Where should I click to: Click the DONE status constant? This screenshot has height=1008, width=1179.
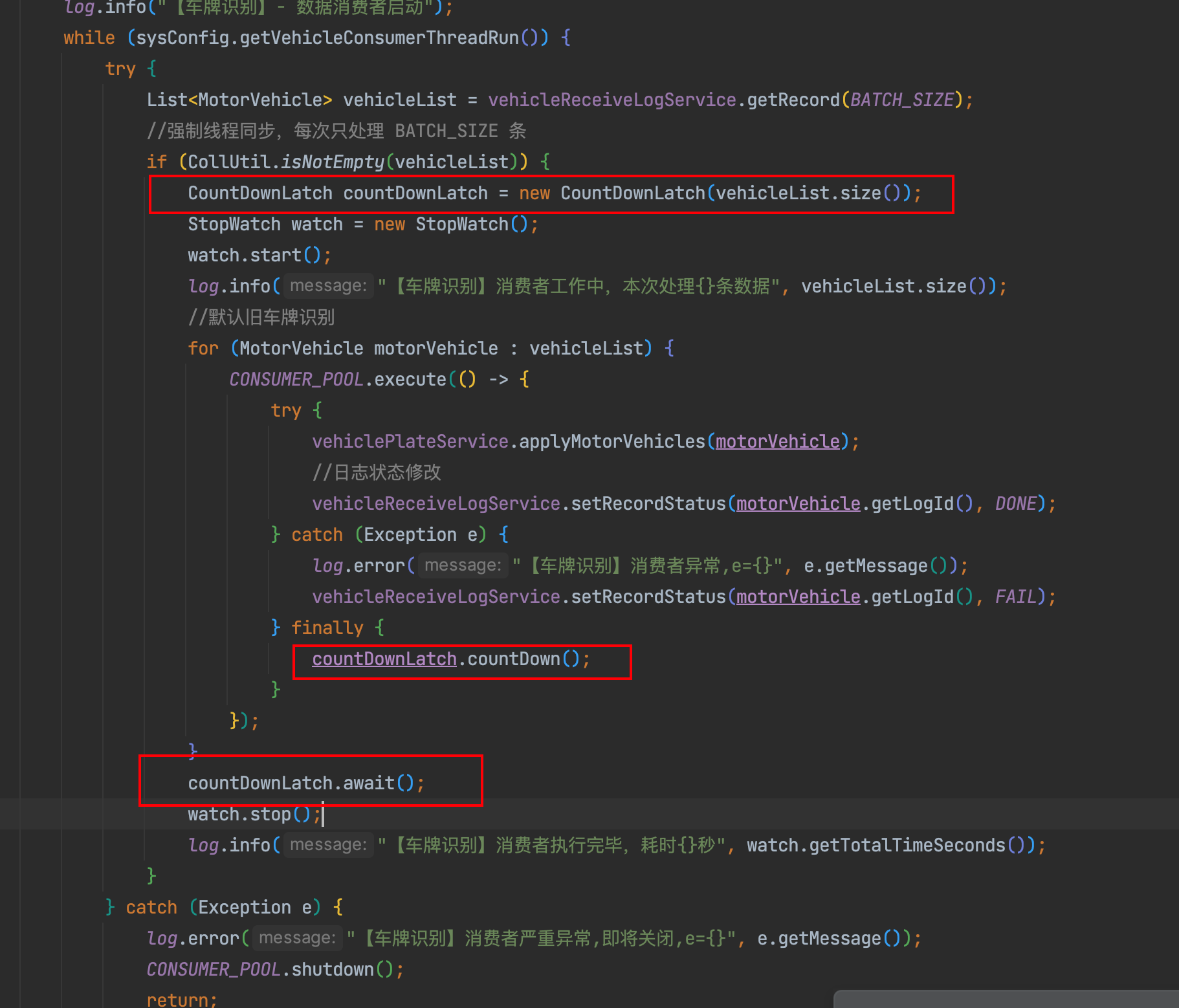(x=1015, y=503)
